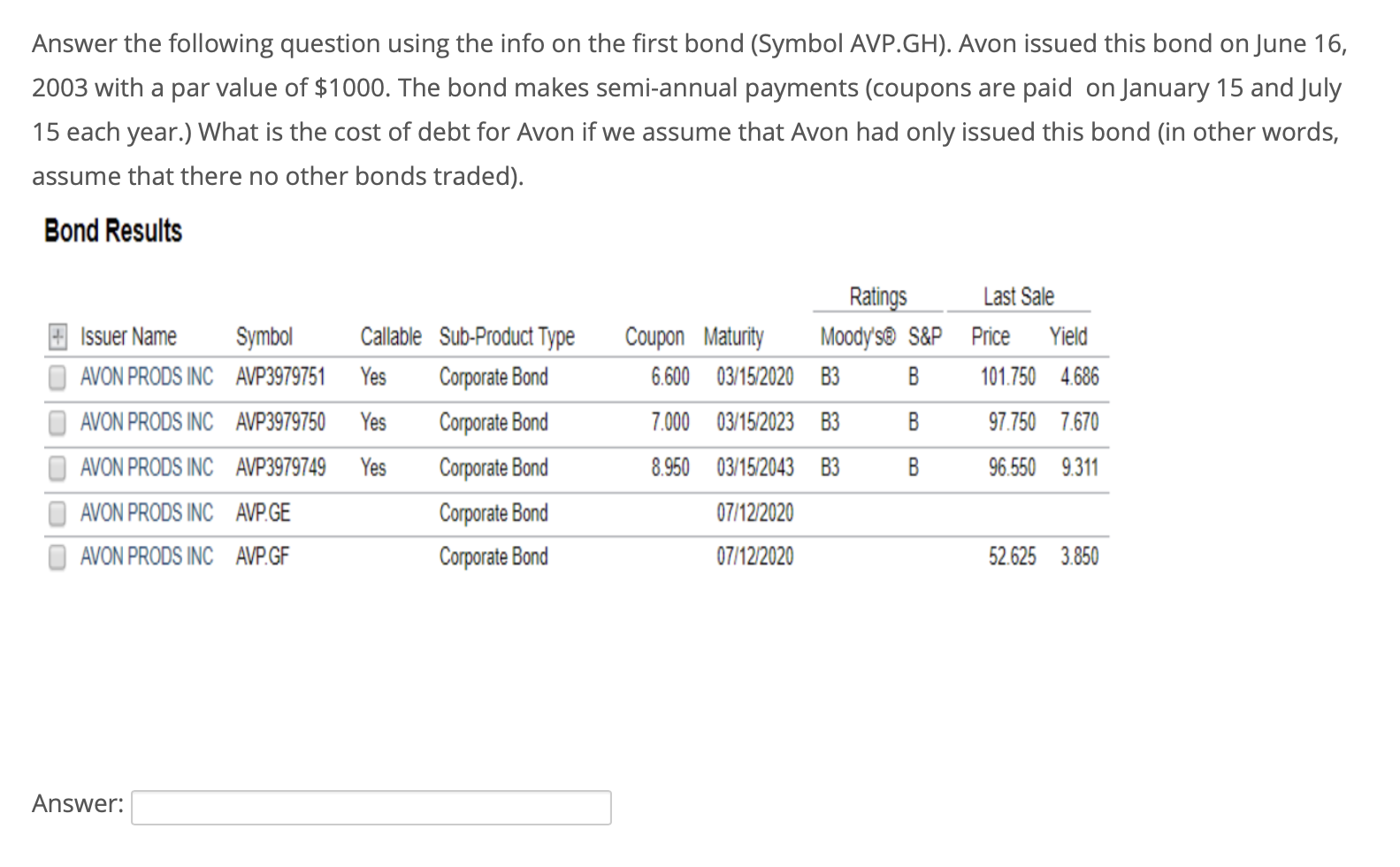Viewport: 1400px width, 867px height.
Task: Select the AVP3979751 bond symbol
Action: (280, 376)
